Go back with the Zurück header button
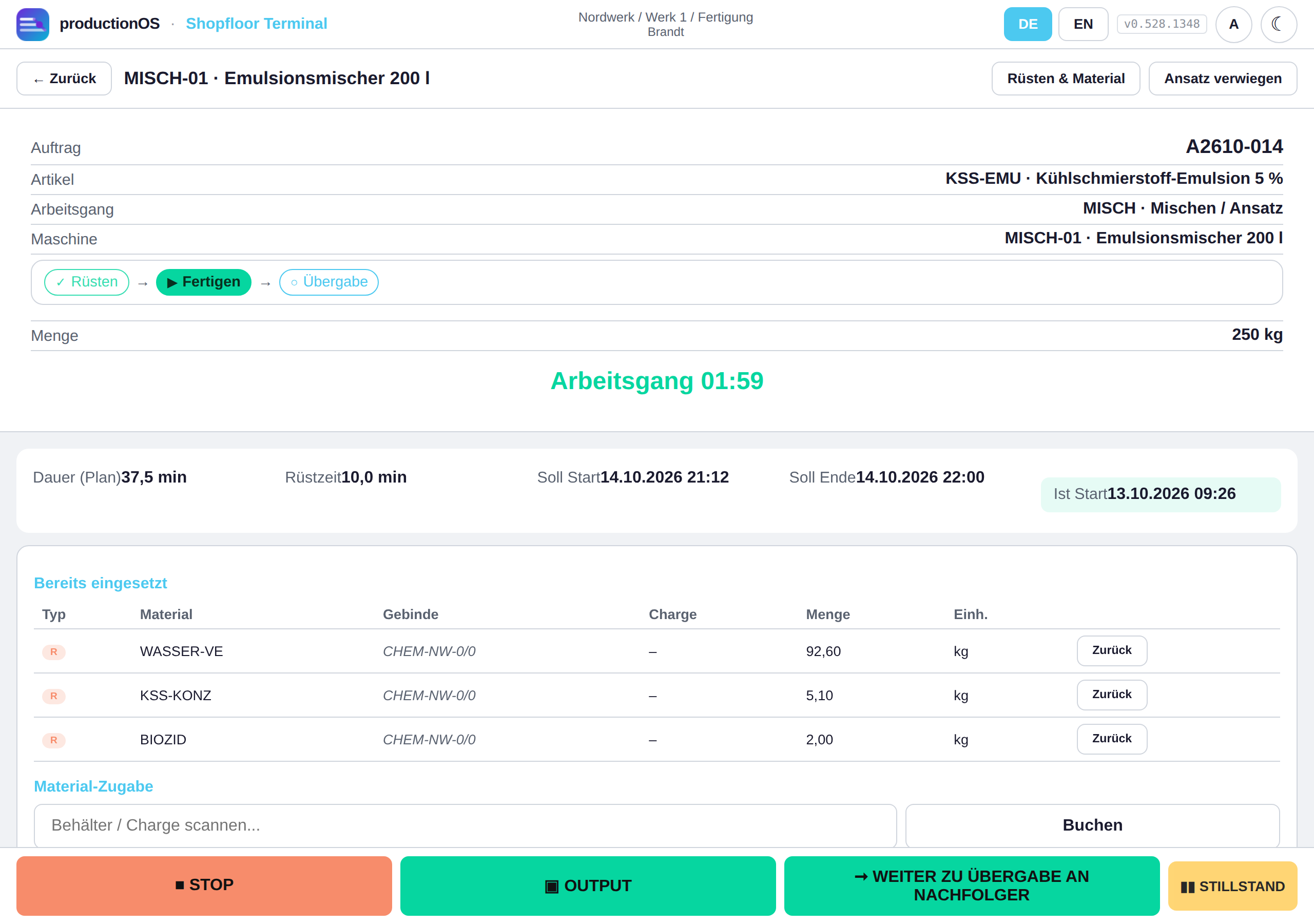This screenshot has width=1314, height=924. (x=64, y=79)
